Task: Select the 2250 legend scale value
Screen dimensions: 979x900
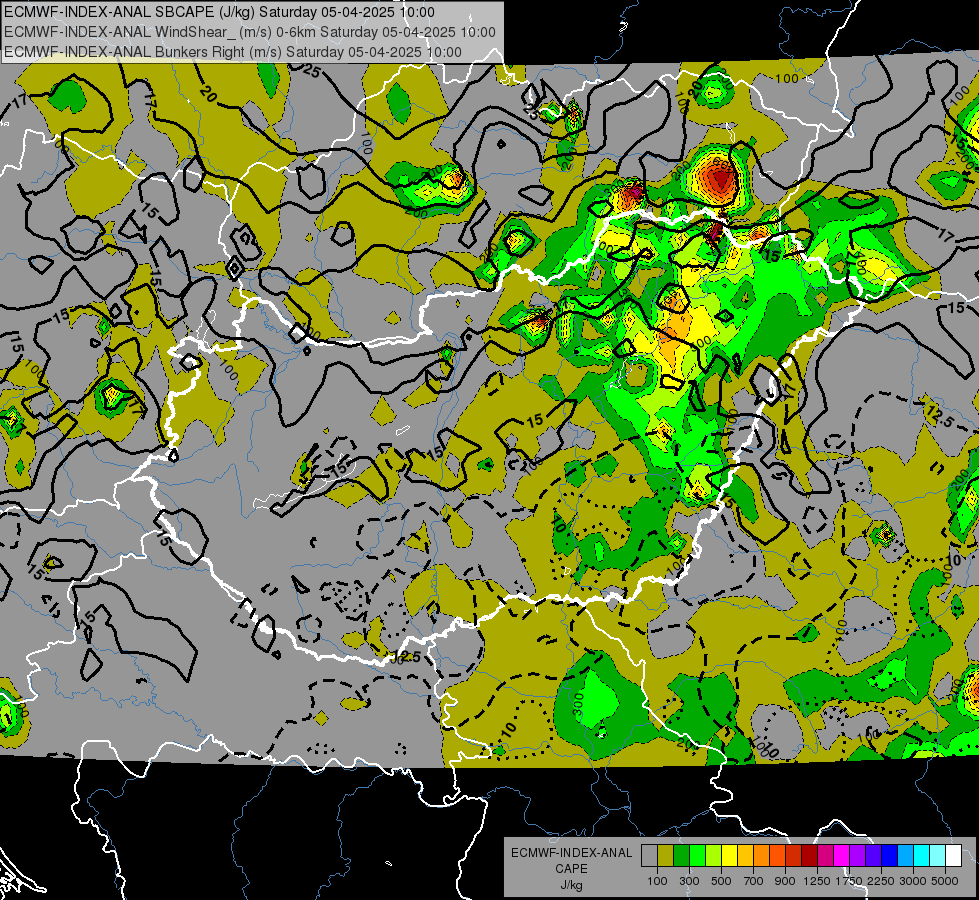Action: point(882,881)
